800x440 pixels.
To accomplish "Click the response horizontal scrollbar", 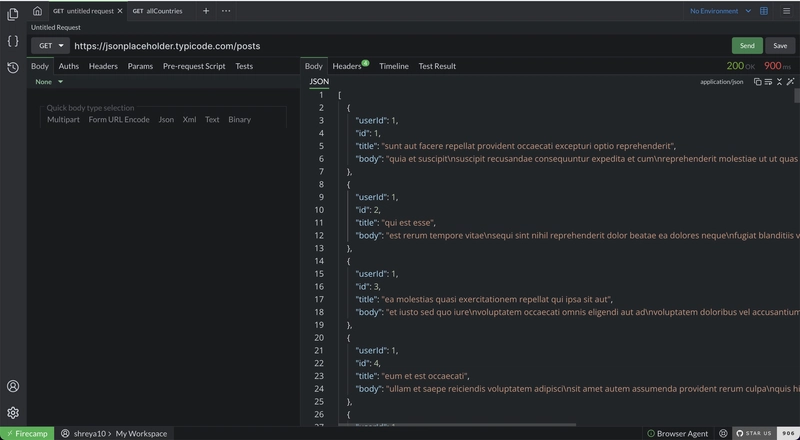I will tap(457, 424).
